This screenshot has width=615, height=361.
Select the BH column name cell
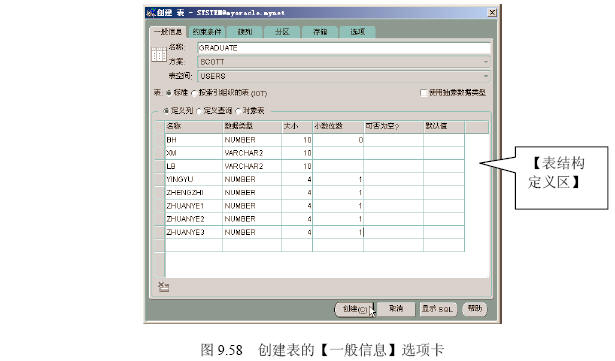194,140
